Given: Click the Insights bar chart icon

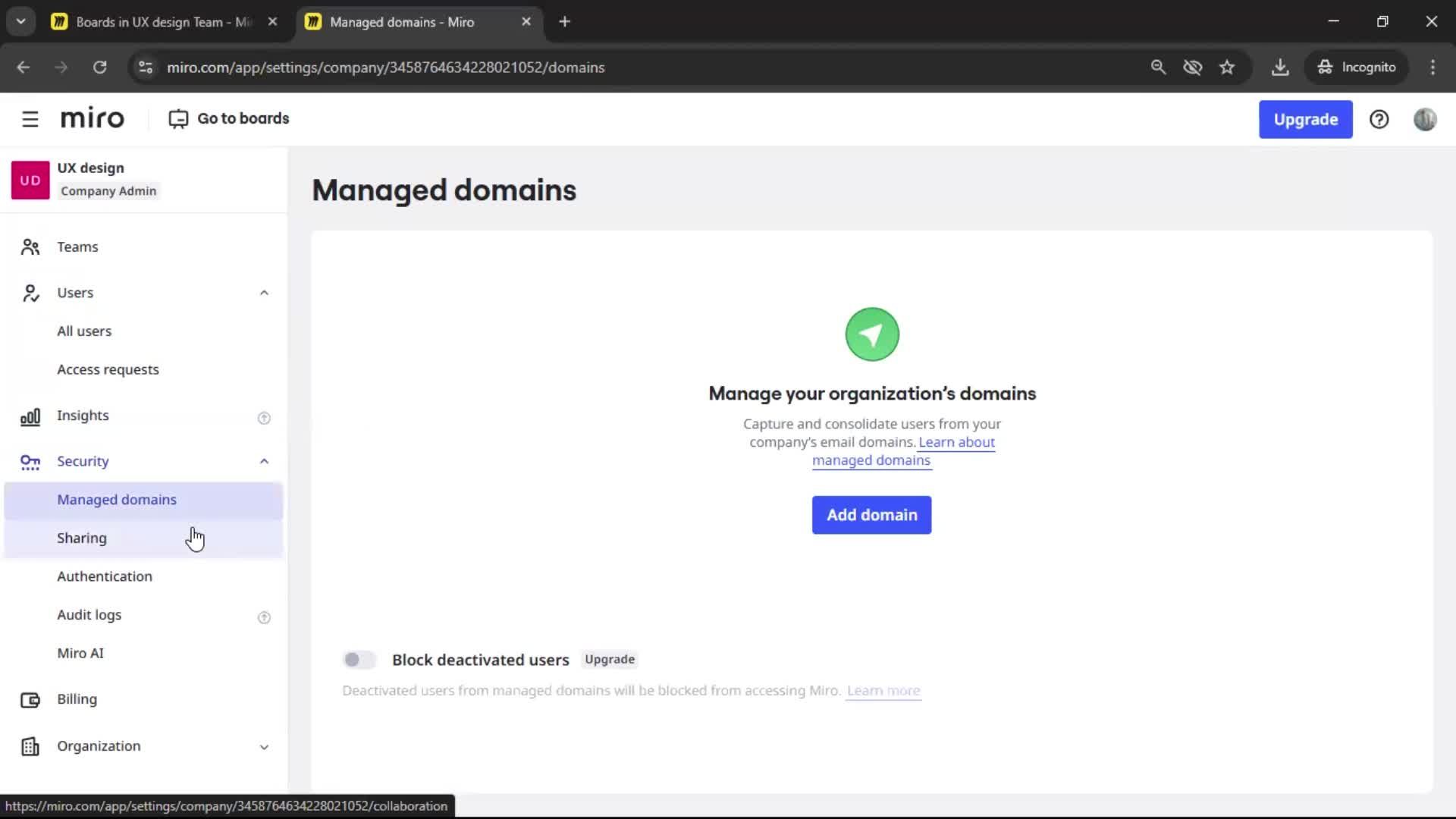Looking at the screenshot, I should [x=30, y=416].
